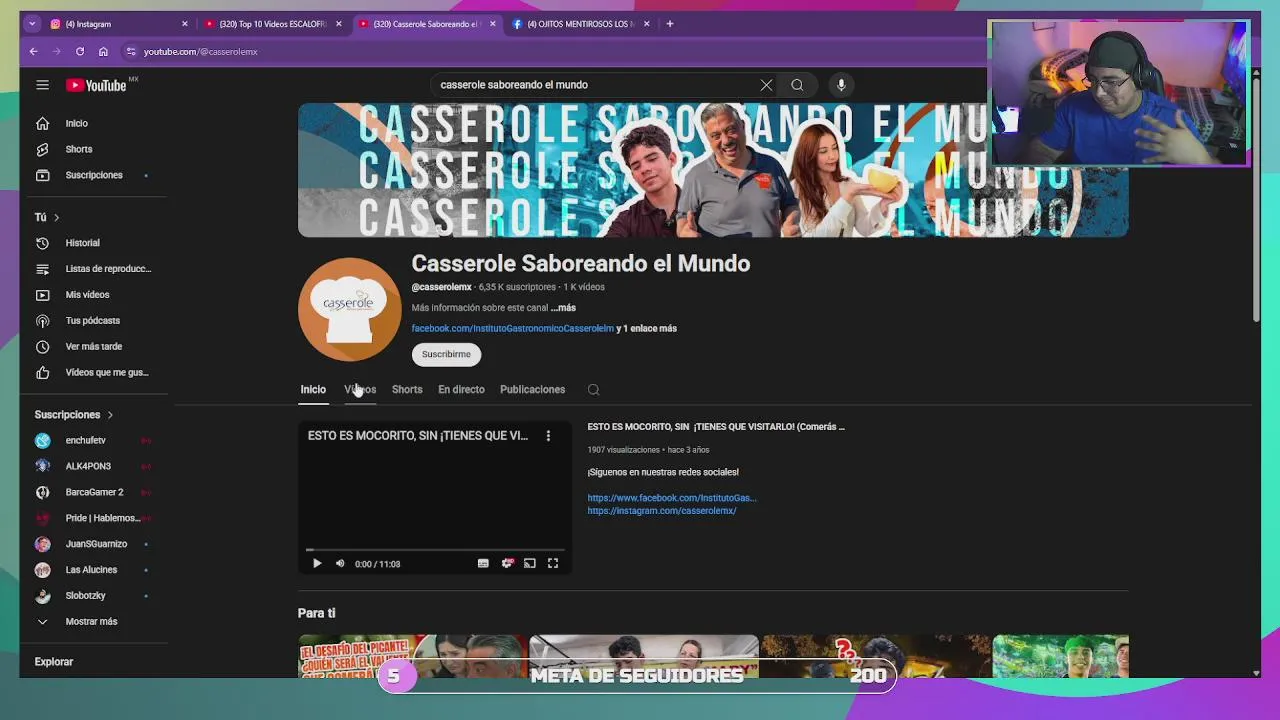Expand the Tú section chevron
Viewport: 1280px width, 720px height.
tap(56, 217)
